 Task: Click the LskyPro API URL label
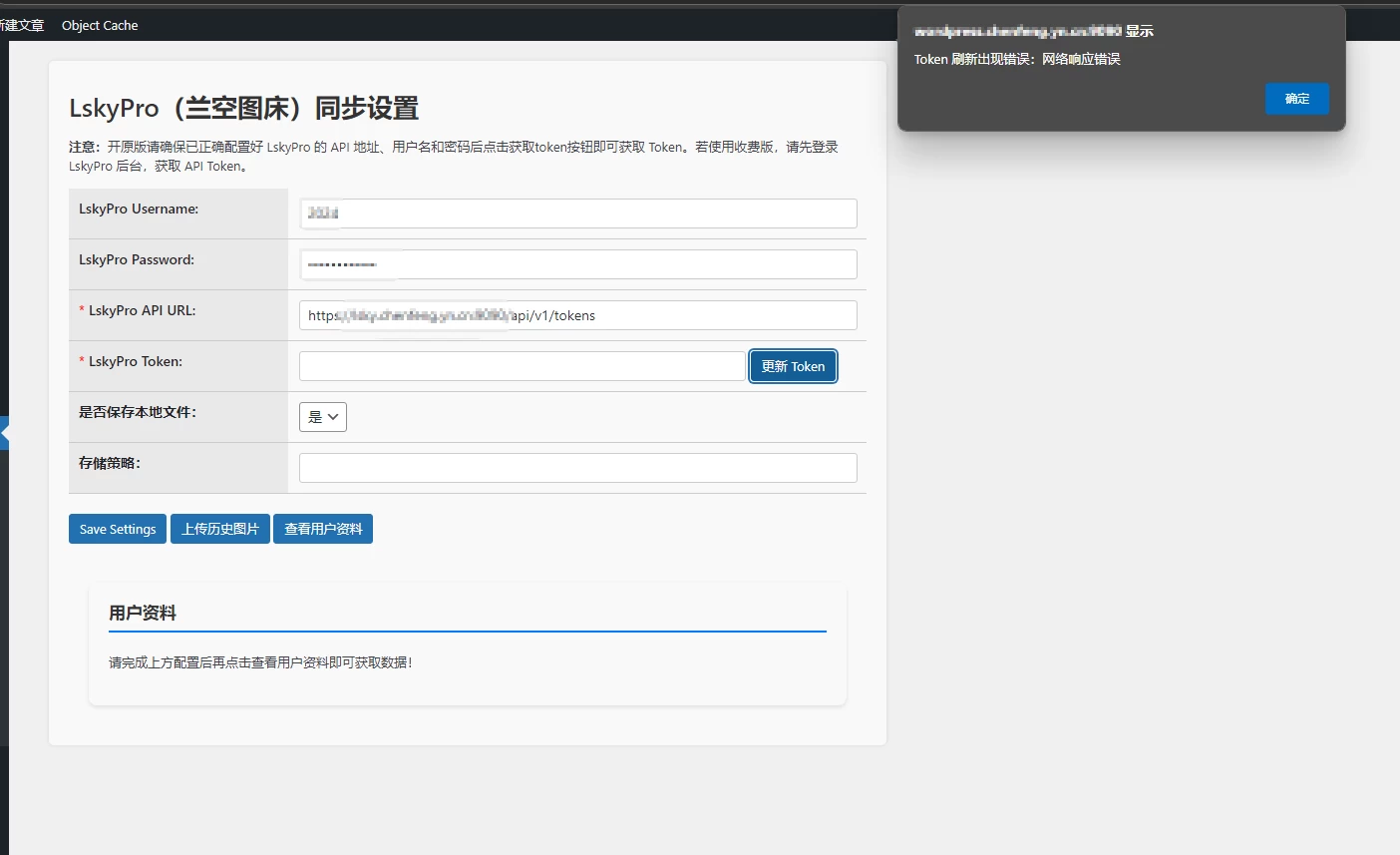coord(142,310)
